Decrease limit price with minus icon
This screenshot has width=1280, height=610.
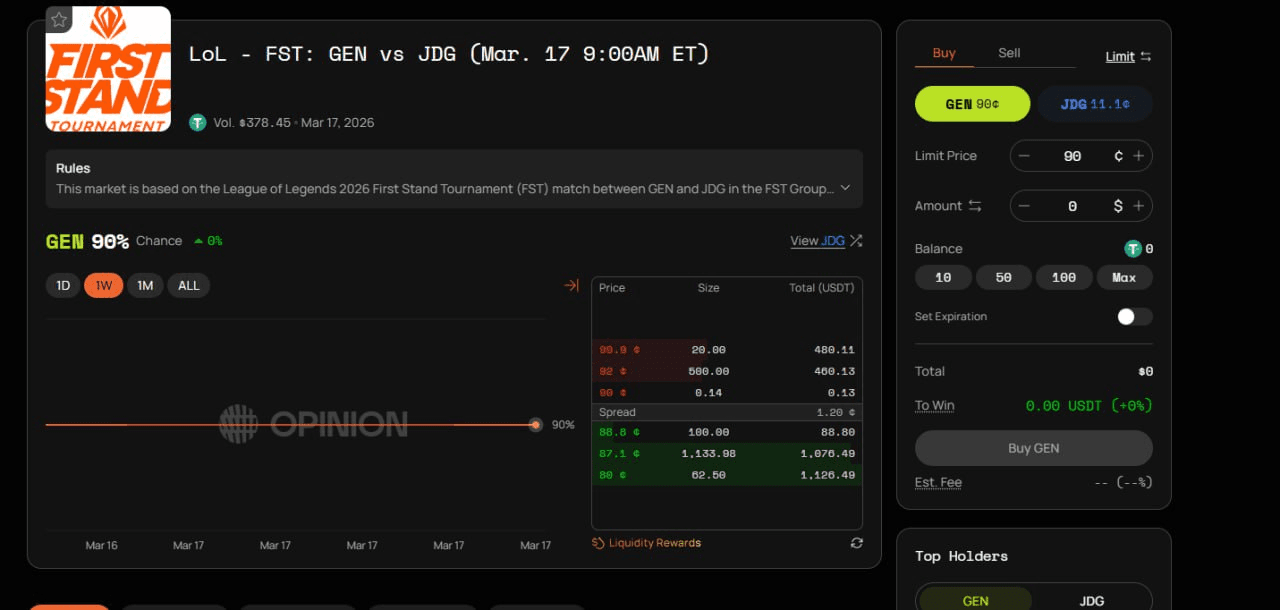pyautogui.click(x=1024, y=156)
